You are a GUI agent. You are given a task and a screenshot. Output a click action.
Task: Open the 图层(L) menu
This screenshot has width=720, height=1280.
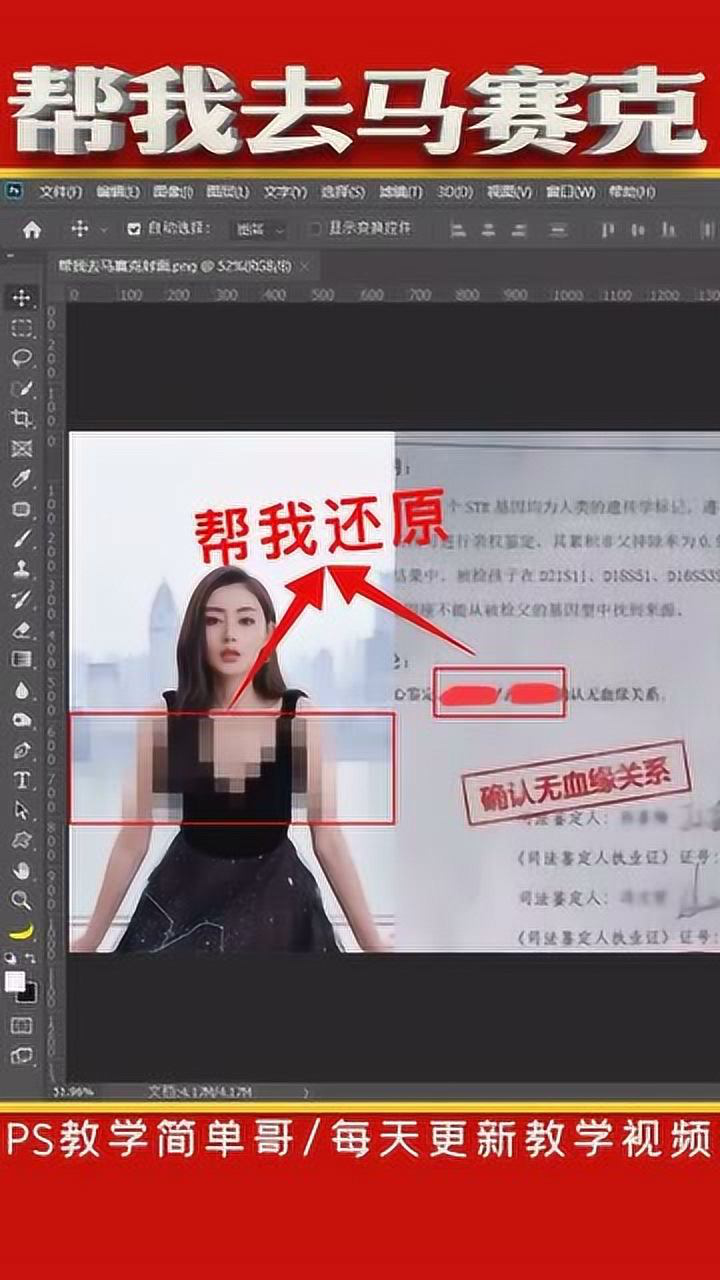coord(228,191)
